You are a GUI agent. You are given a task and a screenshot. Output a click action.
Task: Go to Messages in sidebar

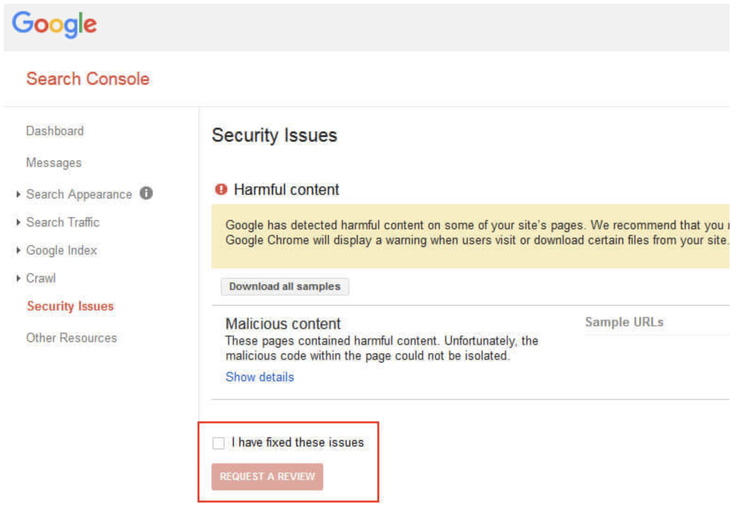click(54, 163)
